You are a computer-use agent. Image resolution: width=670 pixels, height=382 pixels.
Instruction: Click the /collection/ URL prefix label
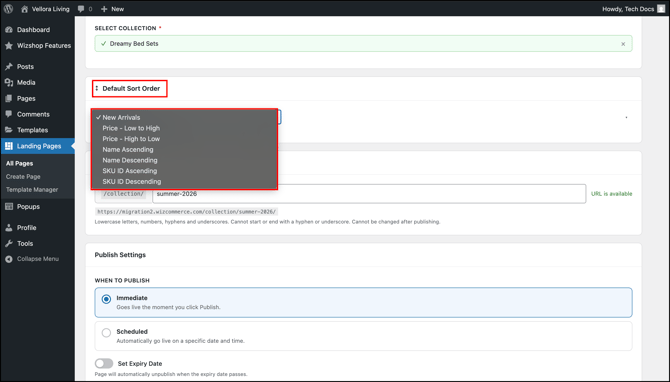123,194
